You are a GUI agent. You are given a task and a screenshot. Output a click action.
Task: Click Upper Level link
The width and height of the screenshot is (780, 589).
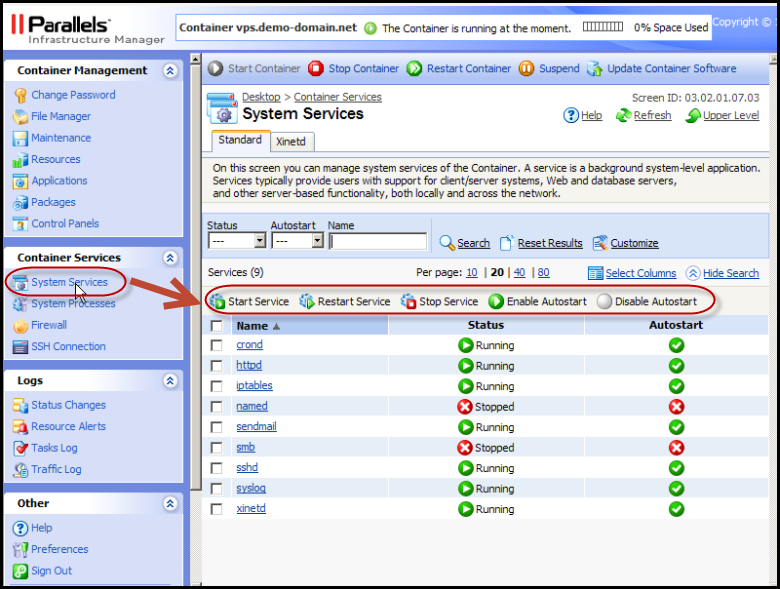pos(731,115)
